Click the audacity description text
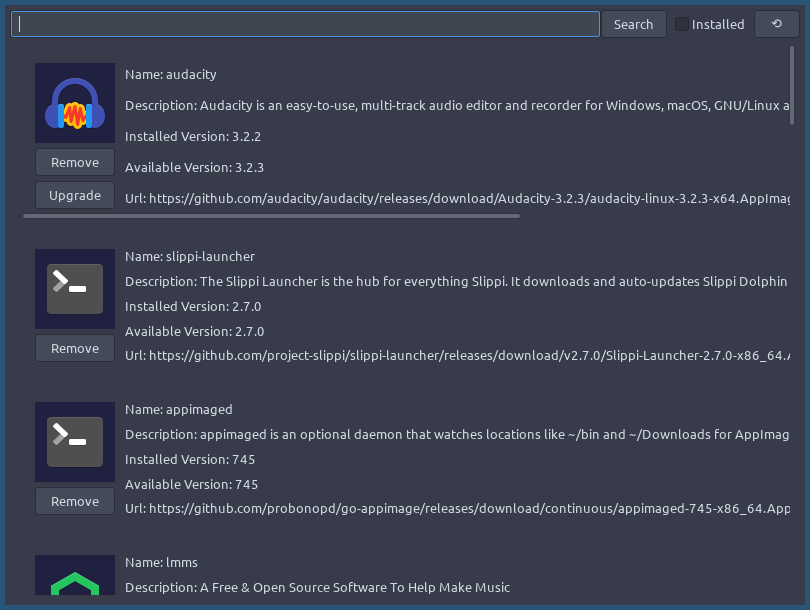Viewport: 810px width, 610px height. [457, 105]
